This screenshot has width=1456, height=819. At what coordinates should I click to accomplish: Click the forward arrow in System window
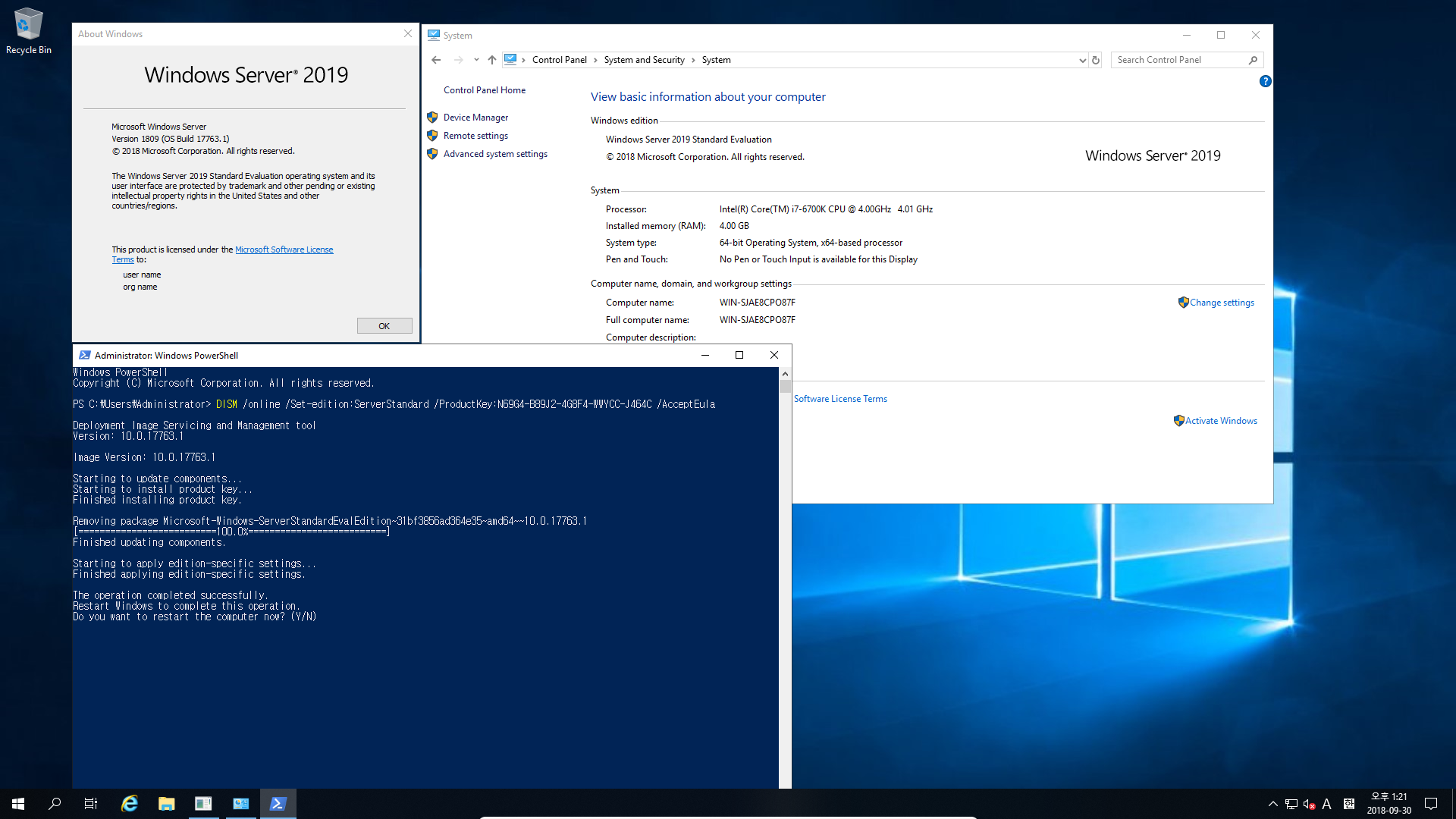458,60
